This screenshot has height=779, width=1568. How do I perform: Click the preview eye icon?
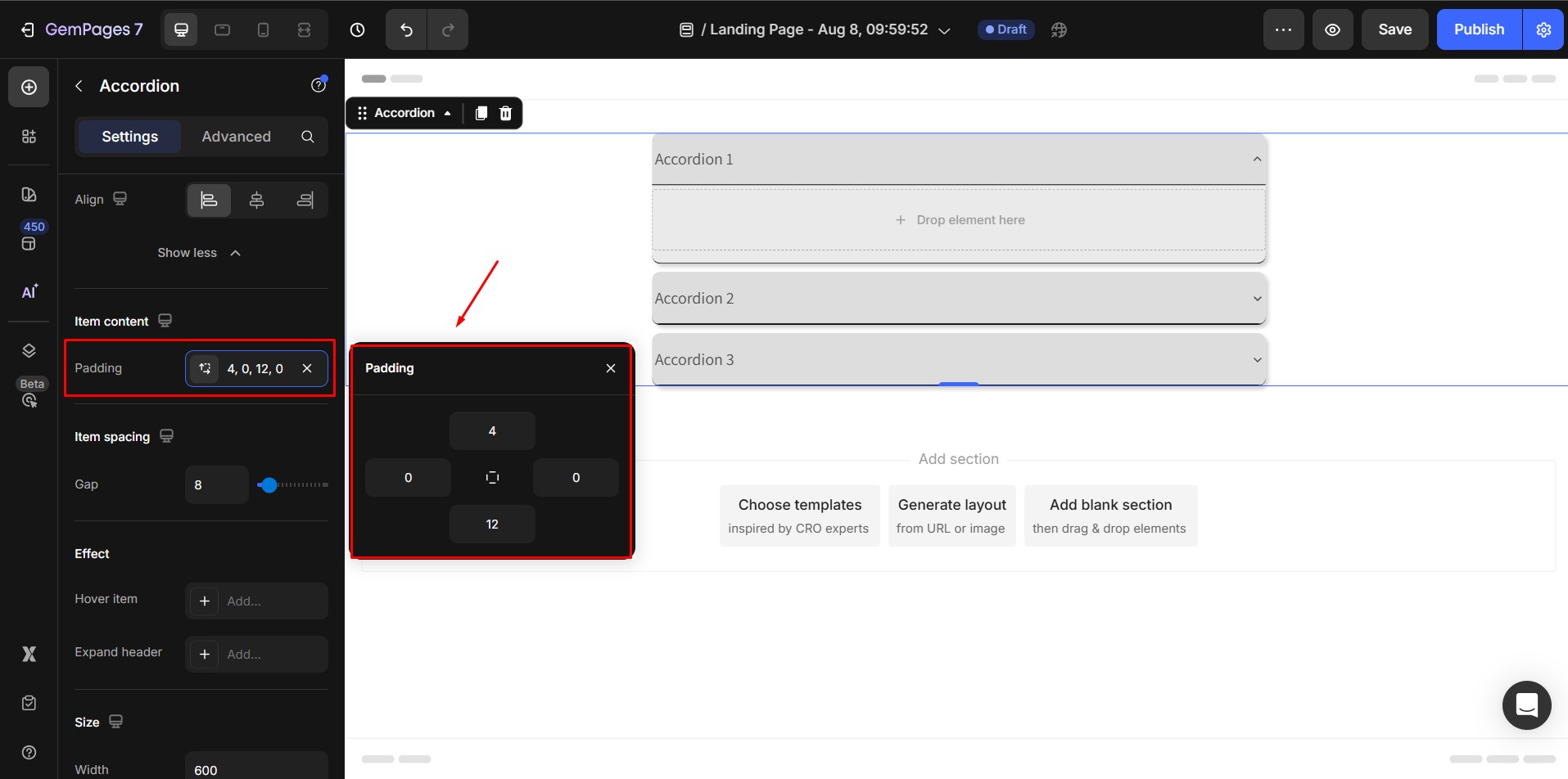pos(1332,30)
